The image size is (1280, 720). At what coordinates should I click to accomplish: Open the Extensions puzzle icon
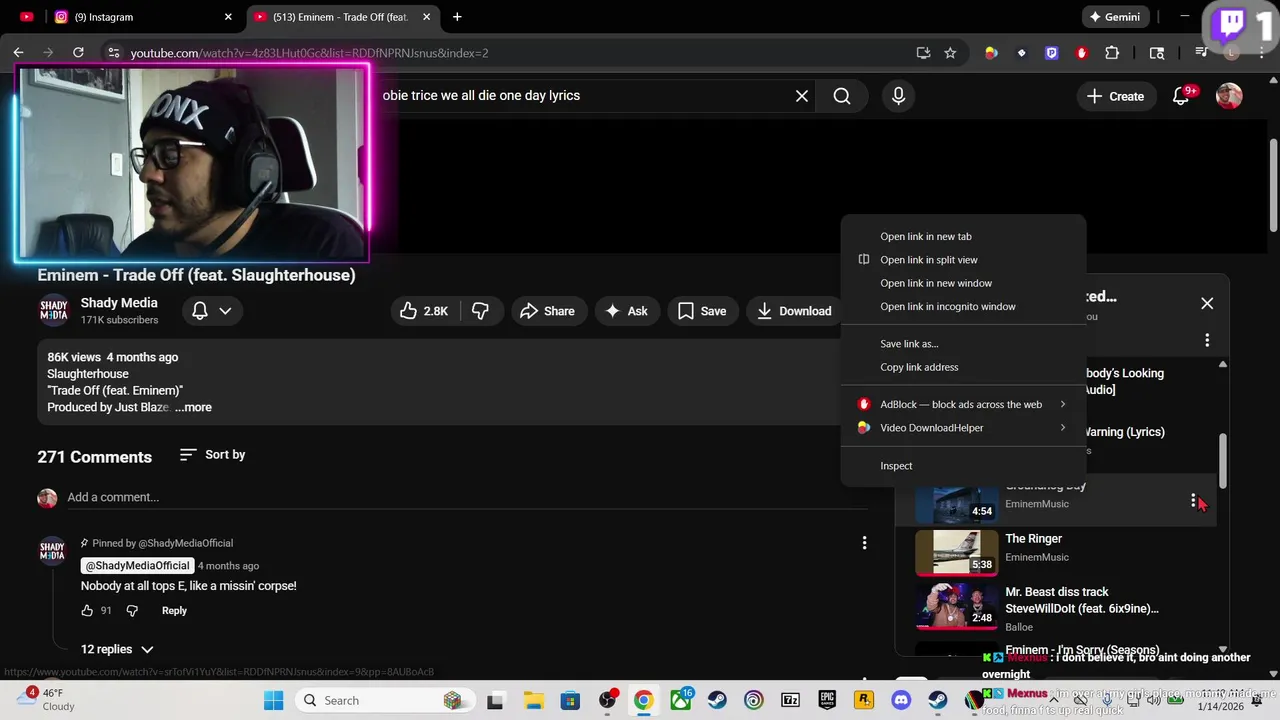click(x=1112, y=53)
